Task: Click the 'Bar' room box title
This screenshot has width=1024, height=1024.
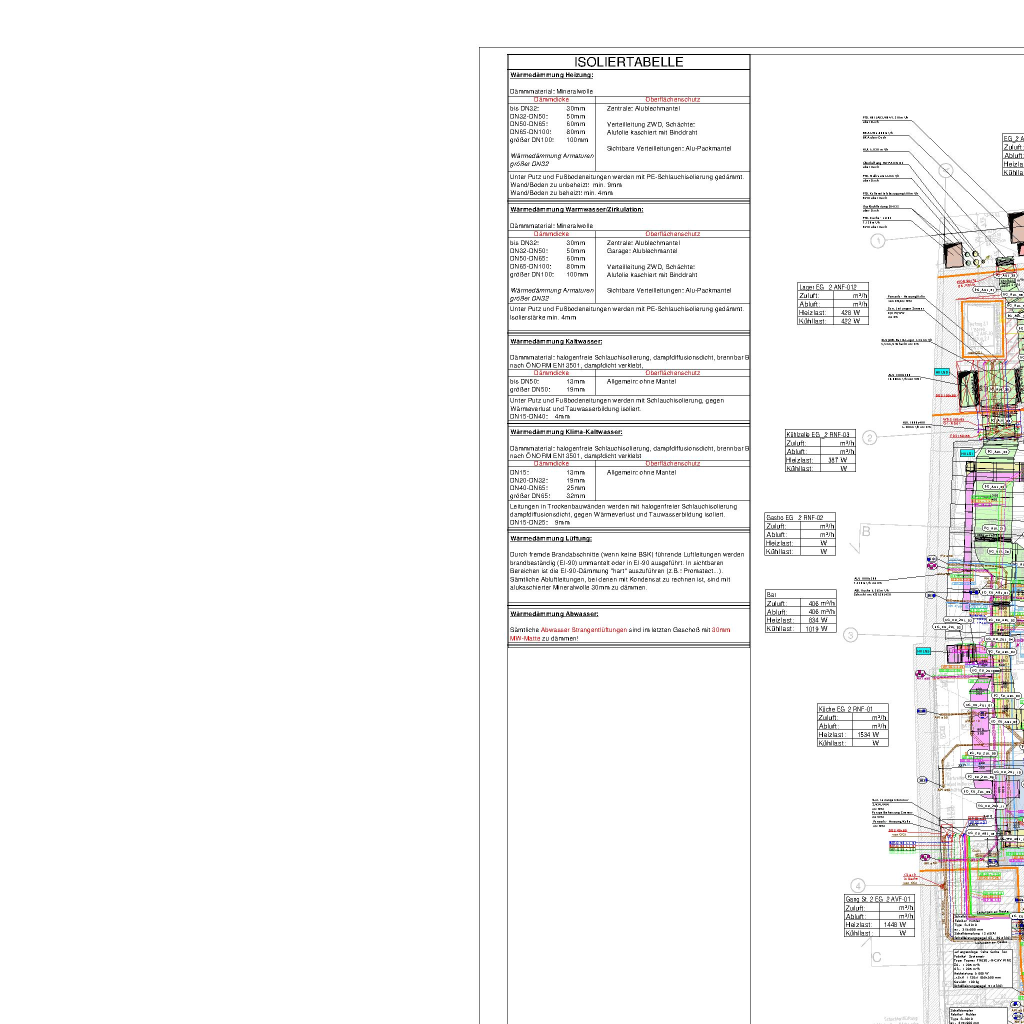Action: click(x=771, y=595)
